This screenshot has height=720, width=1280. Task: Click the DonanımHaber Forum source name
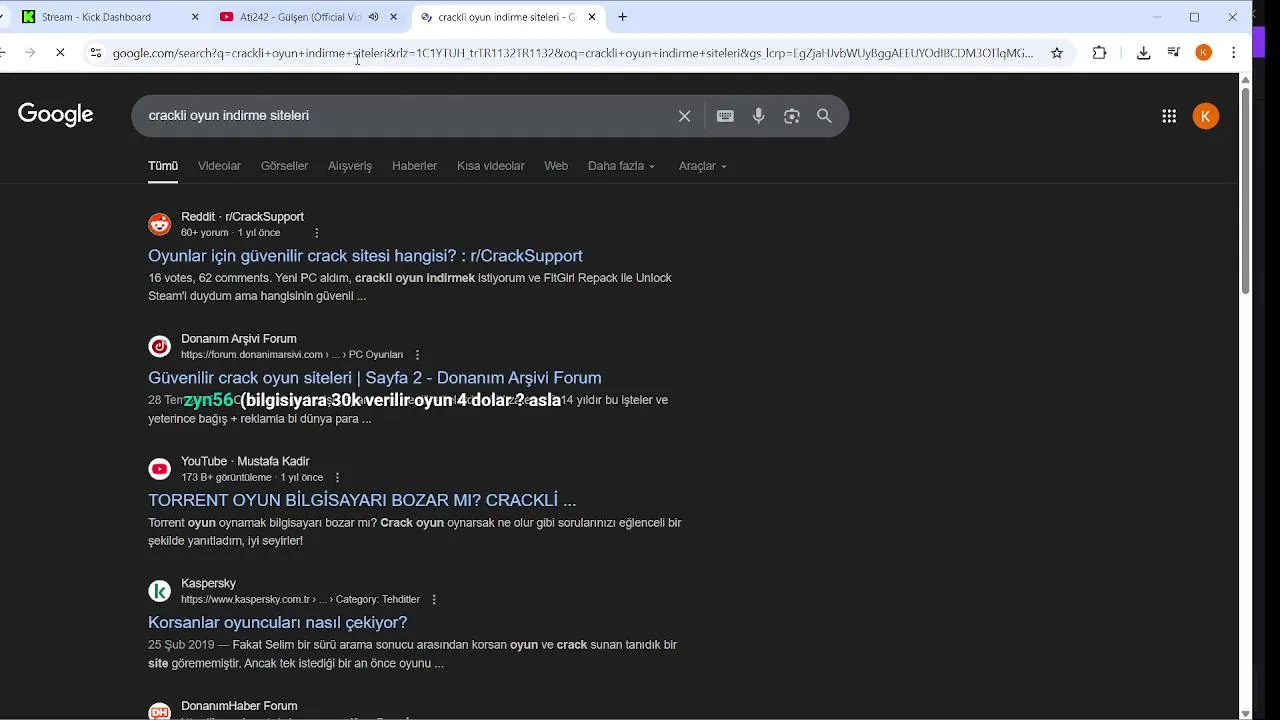click(x=239, y=706)
